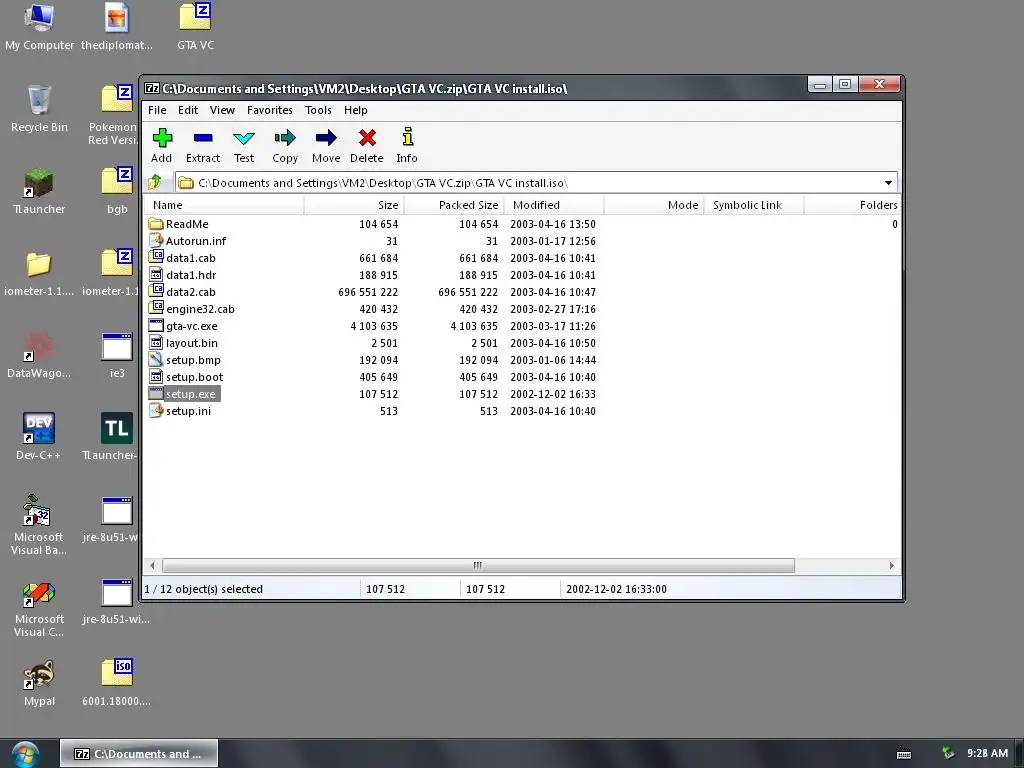
Task: Select the setup.bmp file icon
Action: (155, 360)
